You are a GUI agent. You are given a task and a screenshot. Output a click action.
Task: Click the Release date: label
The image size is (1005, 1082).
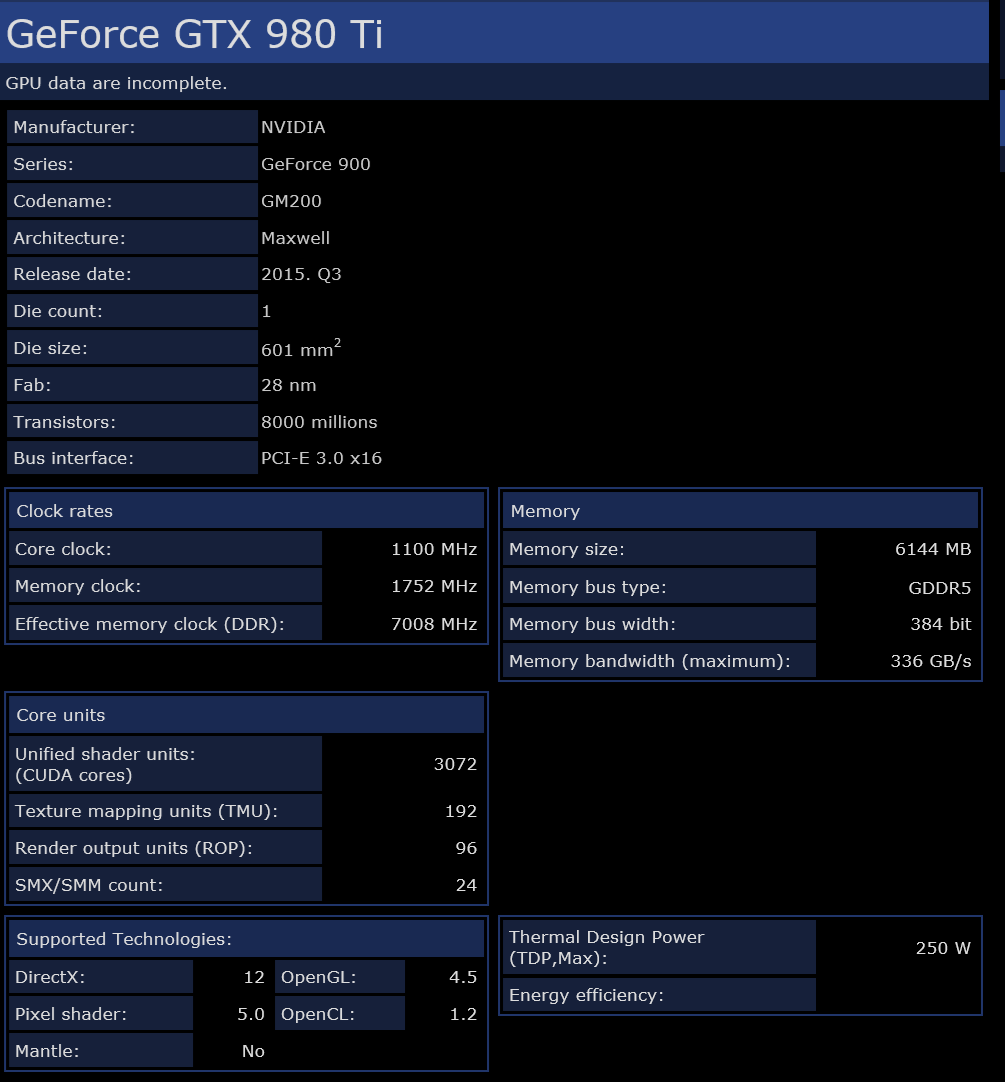[133, 274]
